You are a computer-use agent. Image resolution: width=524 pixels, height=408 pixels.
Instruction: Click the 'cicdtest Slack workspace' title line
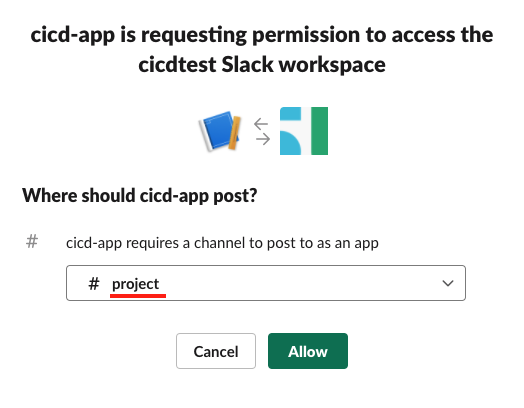coord(262,64)
